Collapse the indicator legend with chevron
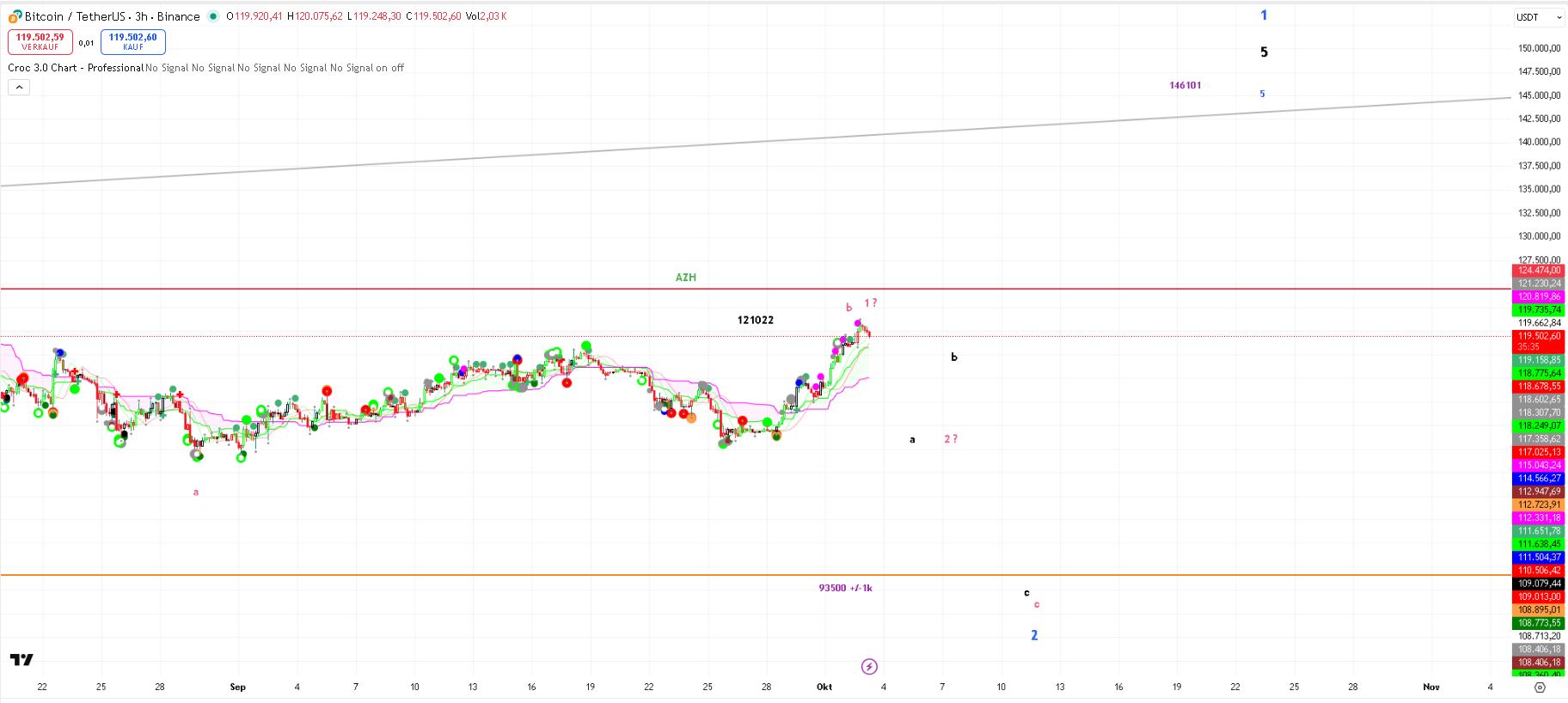The width and height of the screenshot is (1568, 703). [x=19, y=87]
